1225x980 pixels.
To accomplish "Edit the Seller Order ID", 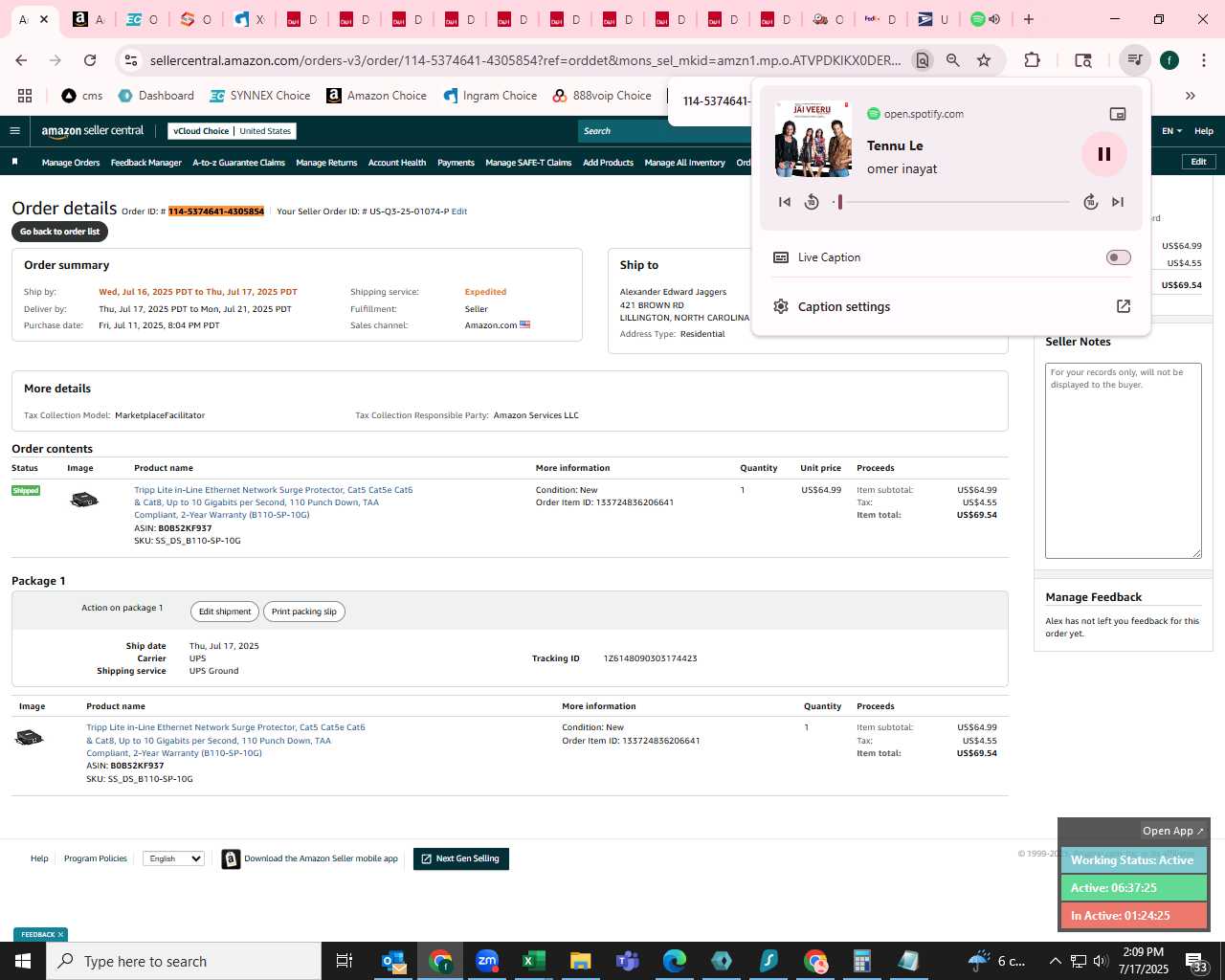I will pyautogui.click(x=459, y=212).
